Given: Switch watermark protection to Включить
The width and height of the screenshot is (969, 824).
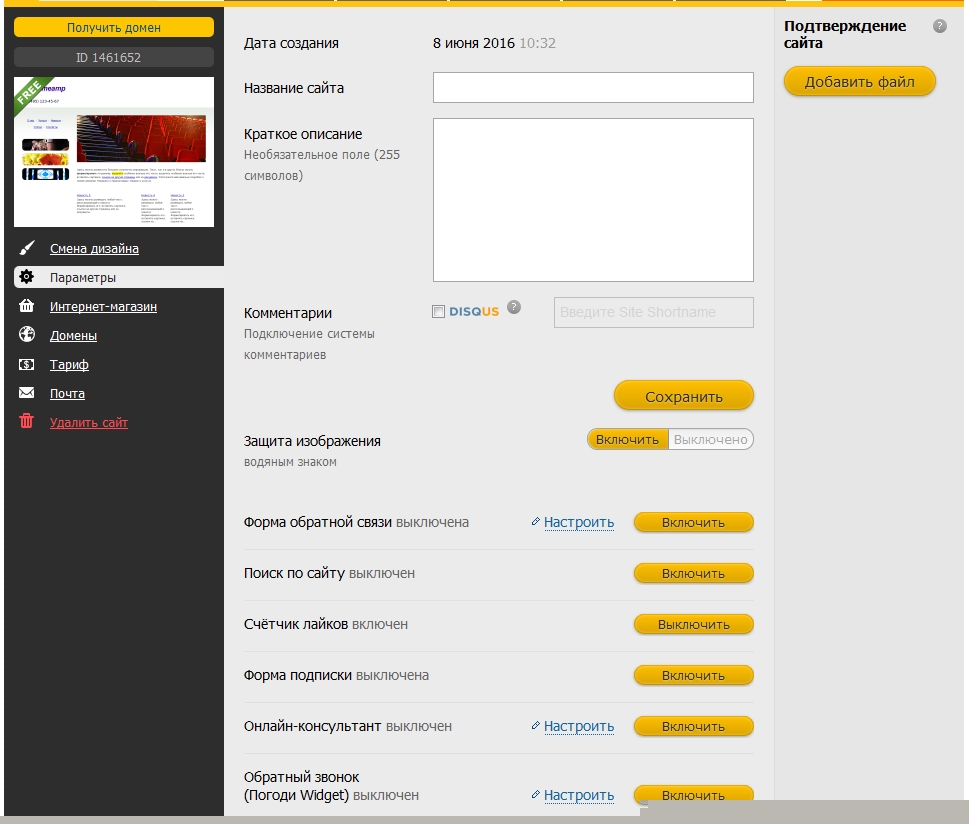Looking at the screenshot, I should pyautogui.click(x=627, y=440).
